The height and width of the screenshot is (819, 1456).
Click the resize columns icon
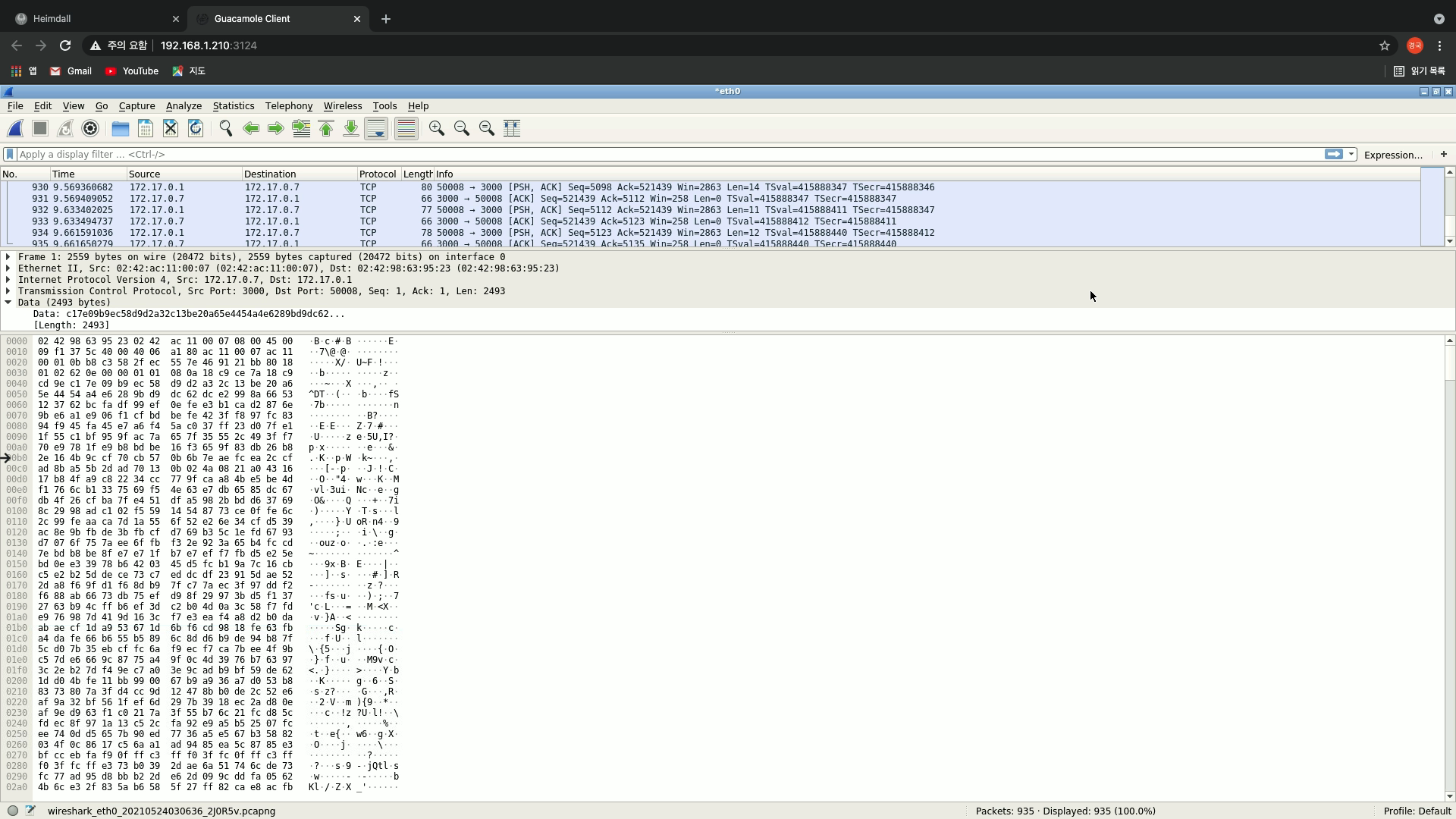coord(512,128)
